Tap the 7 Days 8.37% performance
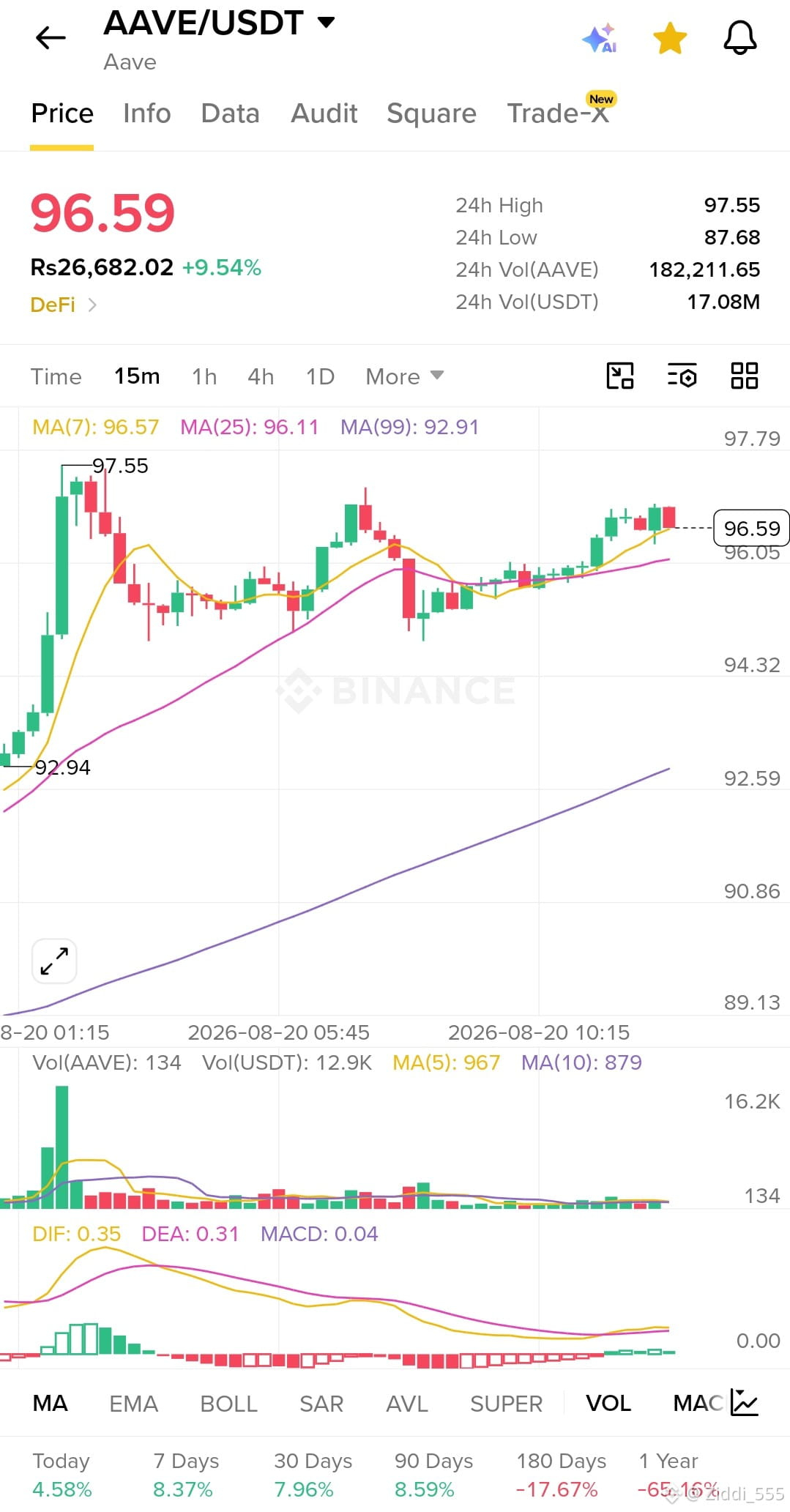This screenshot has width=790, height=1512. click(186, 1475)
